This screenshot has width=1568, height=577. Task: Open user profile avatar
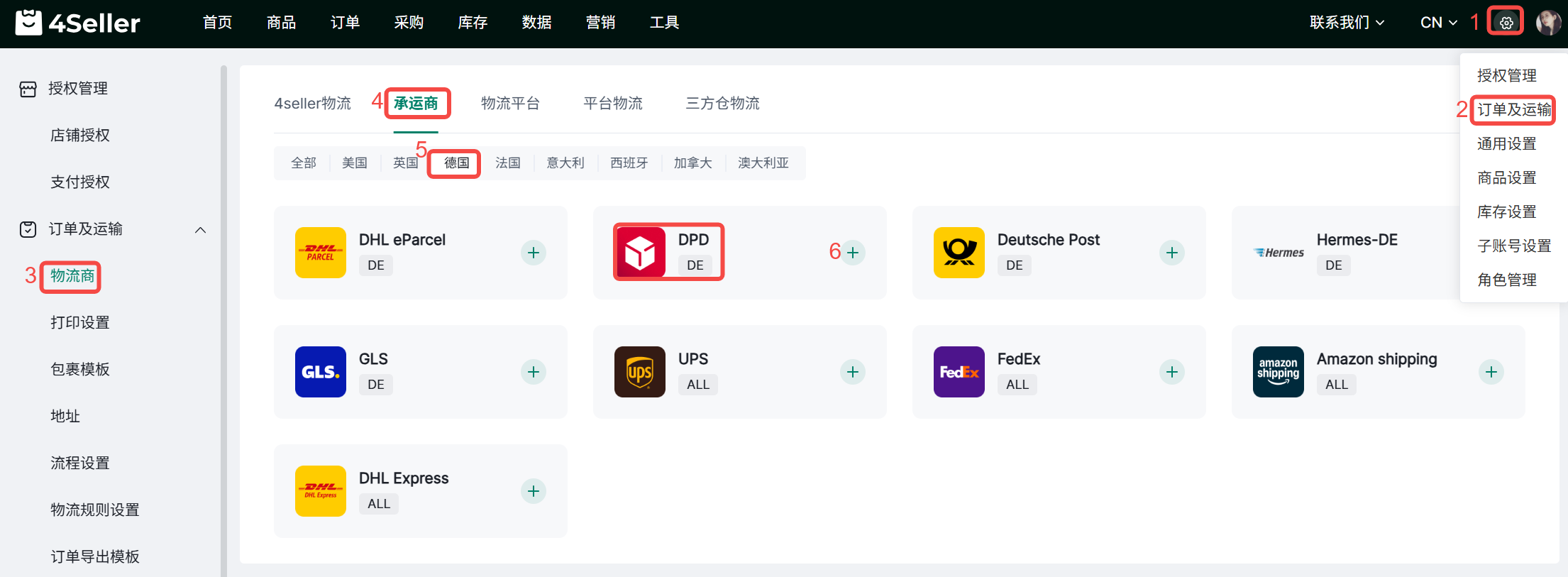pos(1547,23)
